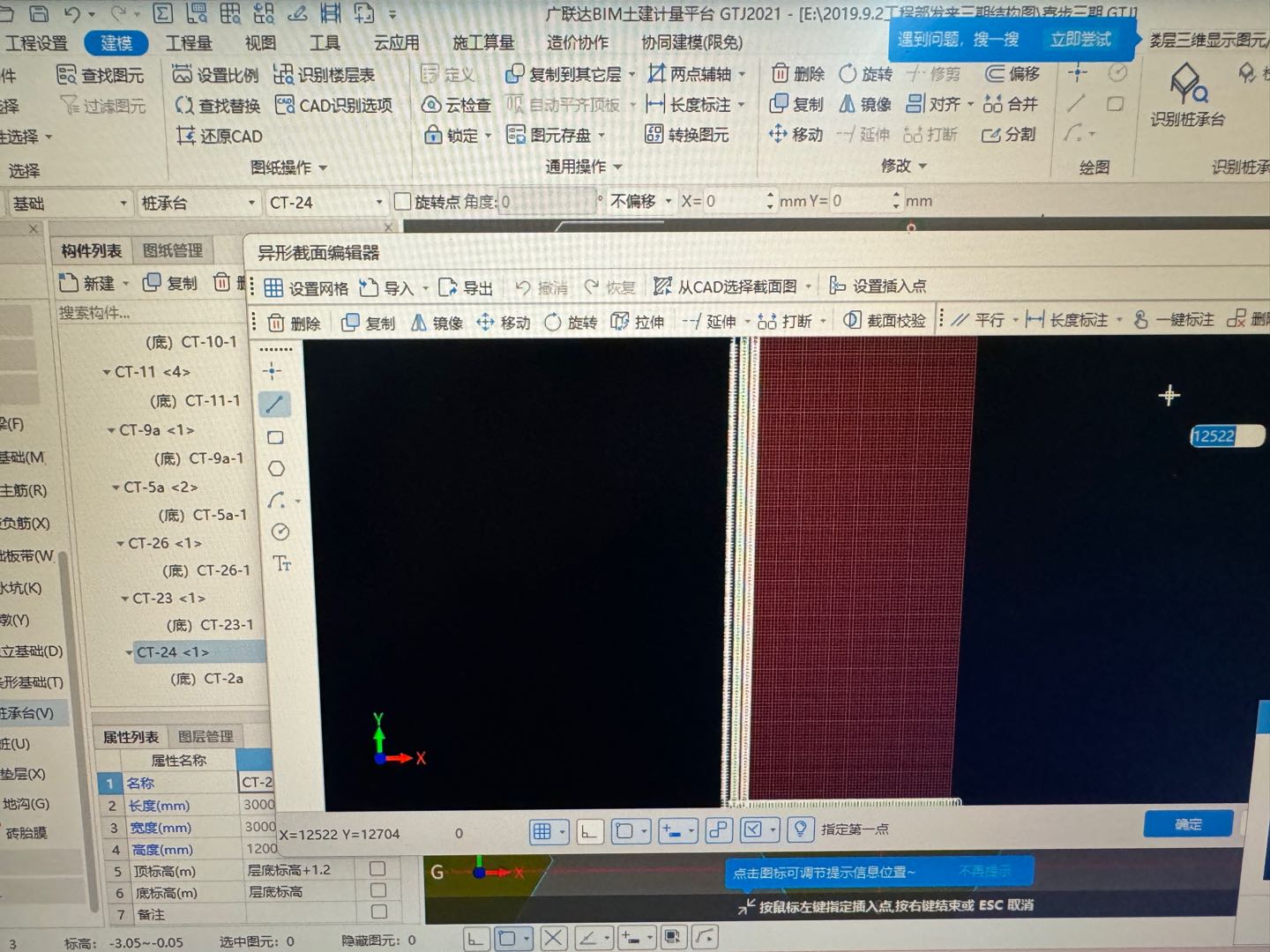Open the 视图 ribbon tab
The image size is (1270, 952).
(260, 43)
